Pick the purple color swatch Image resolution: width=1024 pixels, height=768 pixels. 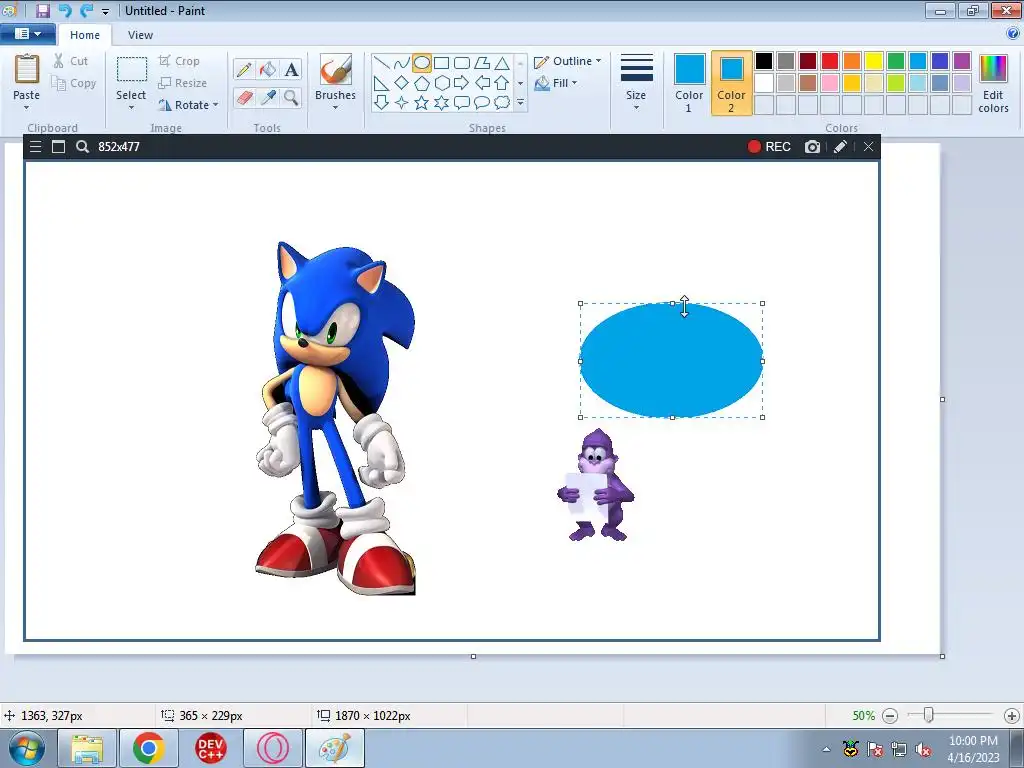tap(962, 61)
